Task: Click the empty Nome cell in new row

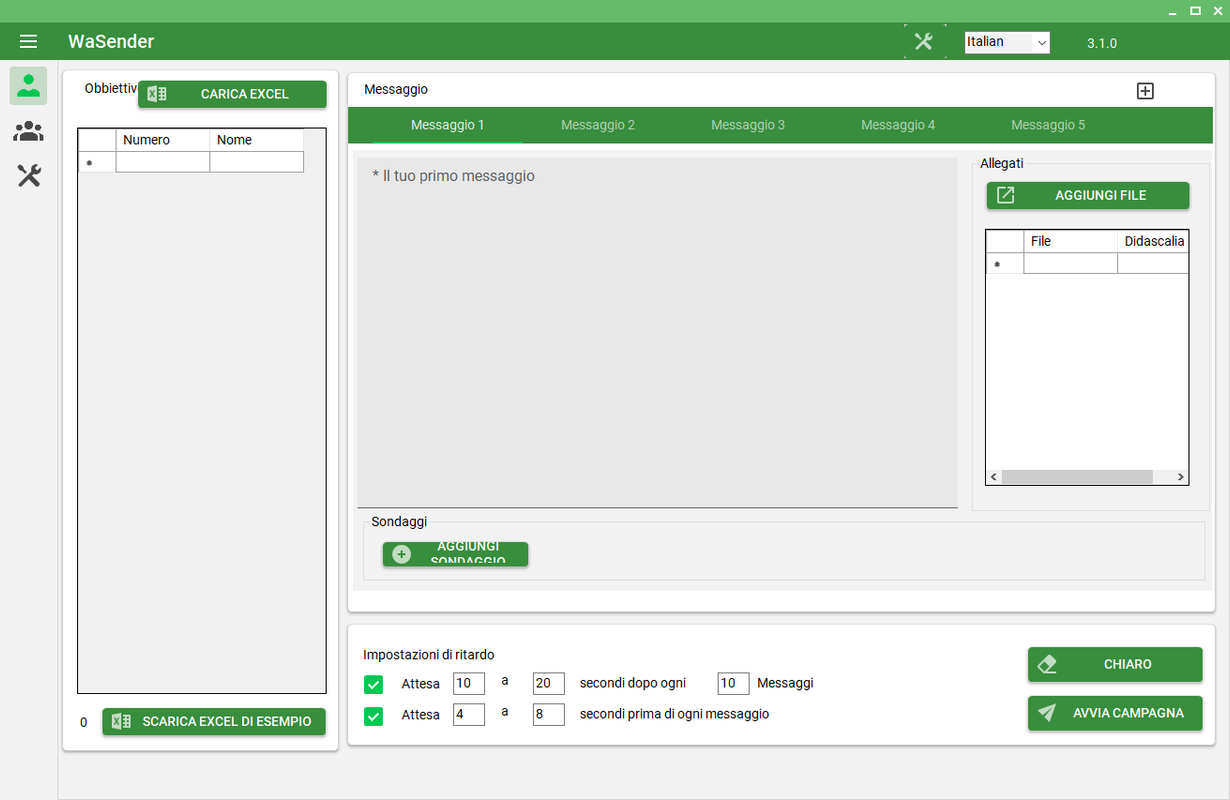Action: [x=257, y=162]
